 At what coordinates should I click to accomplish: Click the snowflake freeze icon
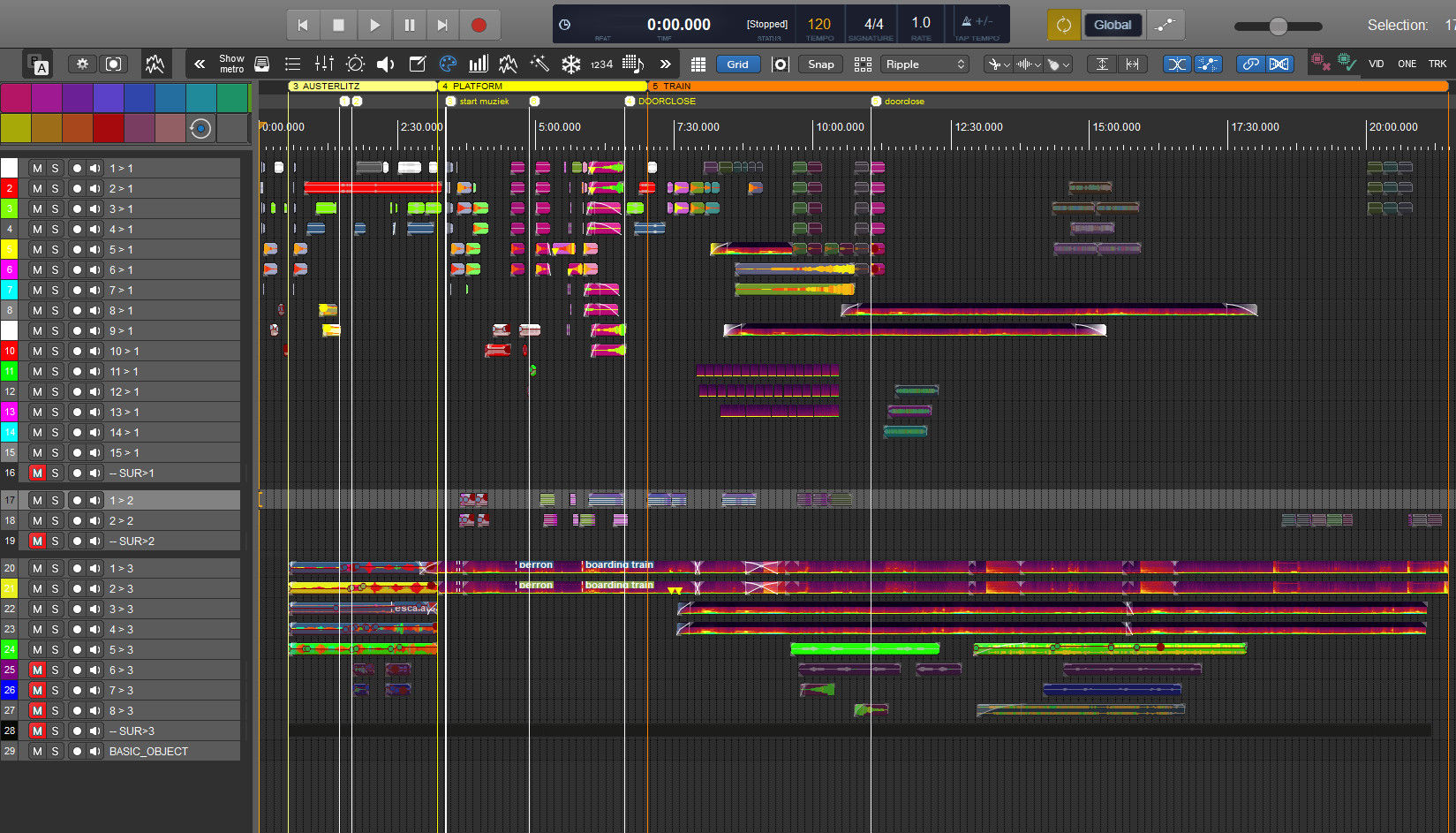pos(571,64)
